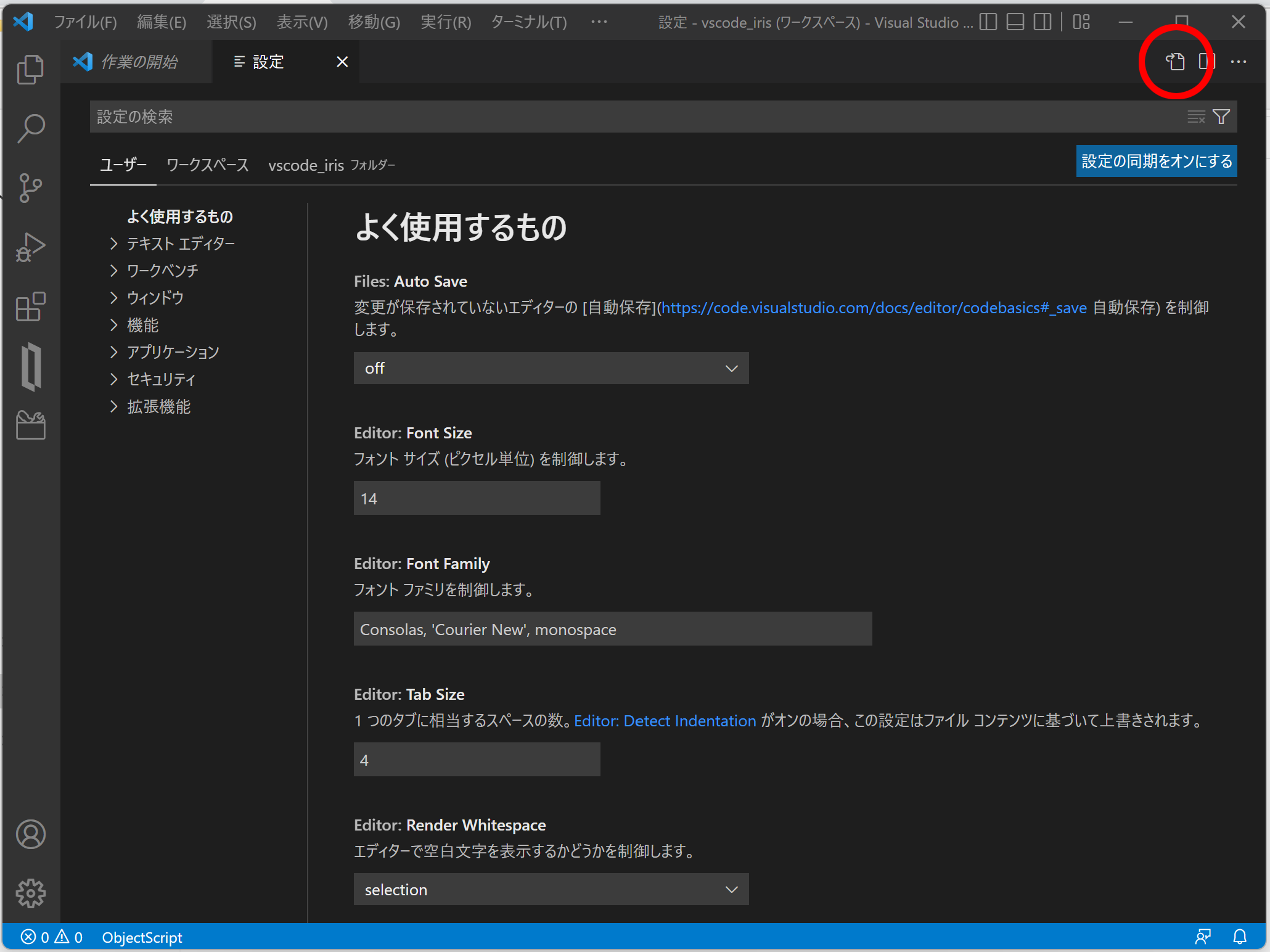Click Open Settings (JSON) icon

click(1175, 62)
